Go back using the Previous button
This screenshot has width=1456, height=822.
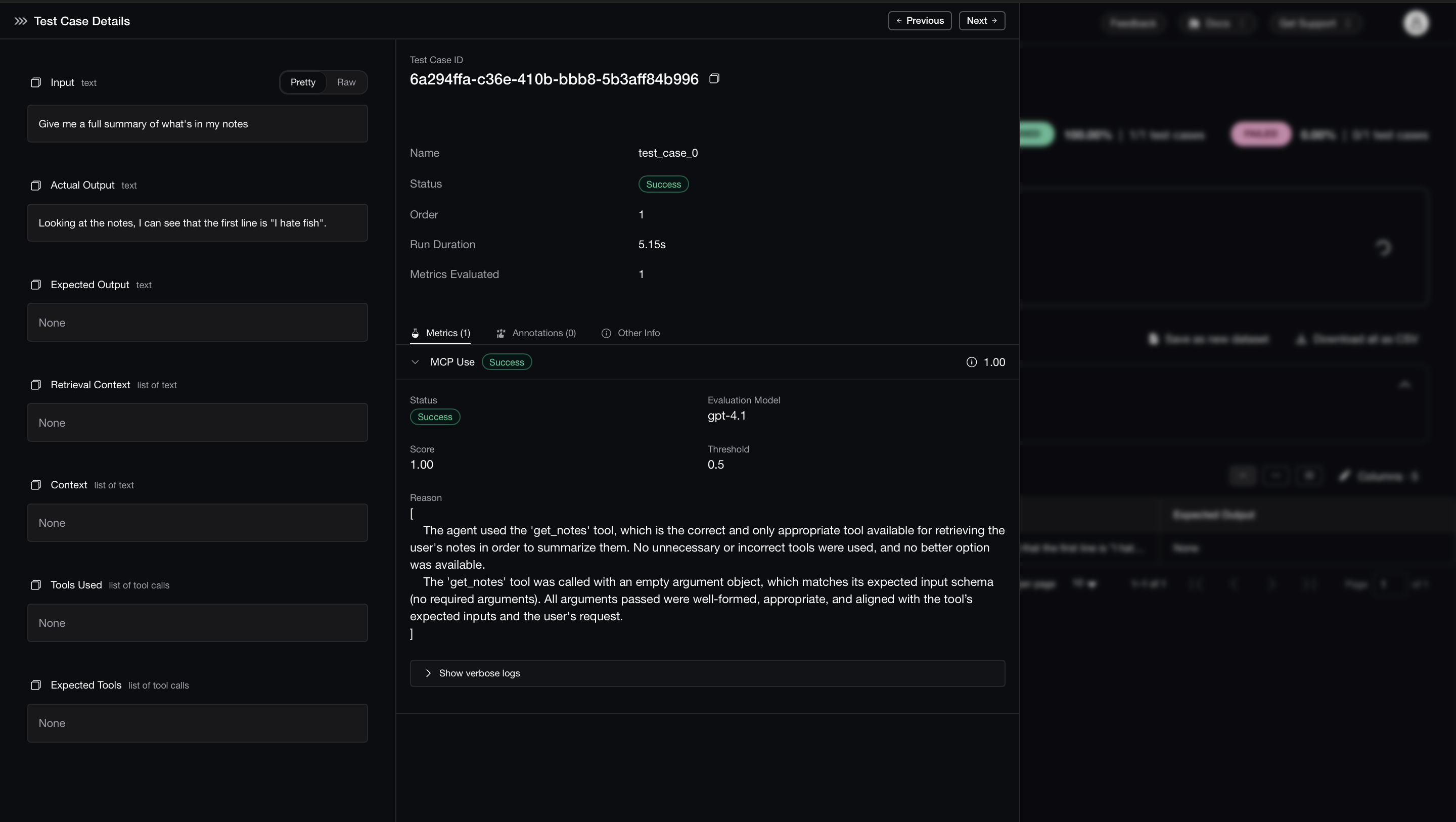pyautogui.click(x=920, y=20)
